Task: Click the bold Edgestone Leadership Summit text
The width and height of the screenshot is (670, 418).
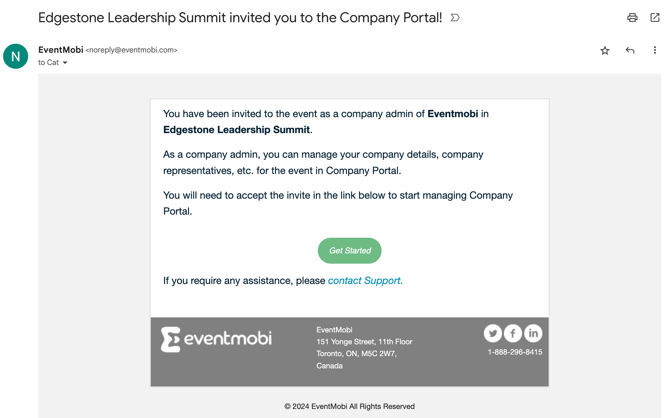Action: (x=236, y=129)
